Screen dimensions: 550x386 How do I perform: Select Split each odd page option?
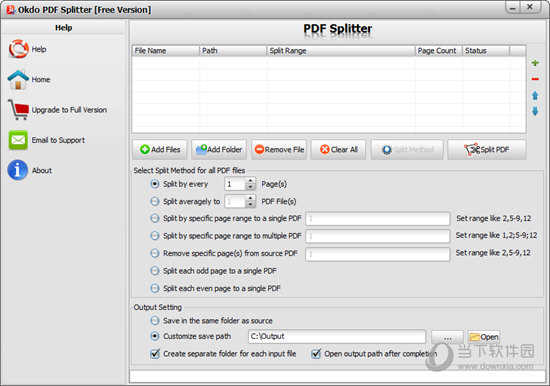click(x=155, y=271)
